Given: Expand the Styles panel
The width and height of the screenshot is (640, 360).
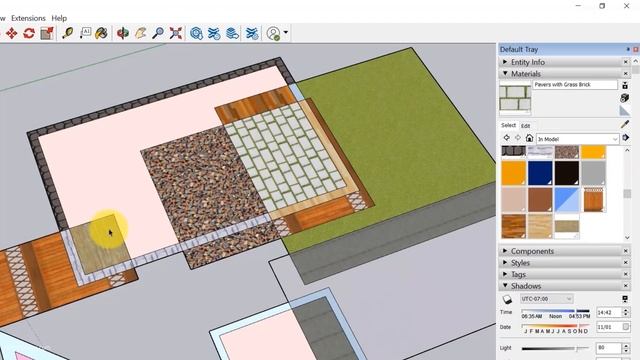Looking at the screenshot, I should 505,262.
